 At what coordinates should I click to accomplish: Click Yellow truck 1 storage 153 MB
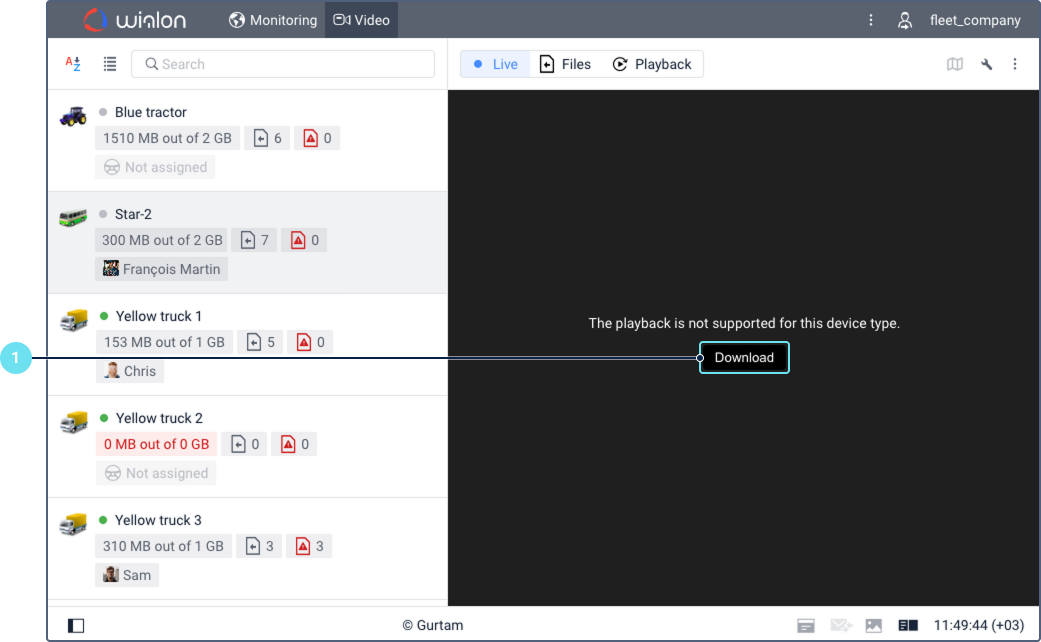164,342
